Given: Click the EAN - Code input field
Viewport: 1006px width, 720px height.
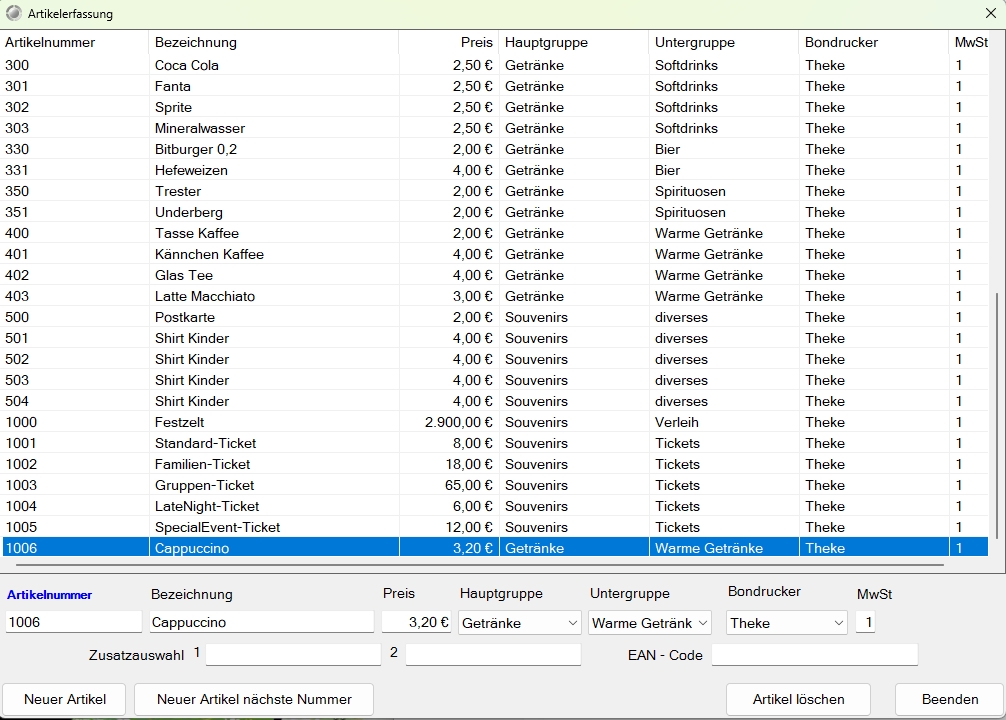Looking at the screenshot, I should 815,655.
